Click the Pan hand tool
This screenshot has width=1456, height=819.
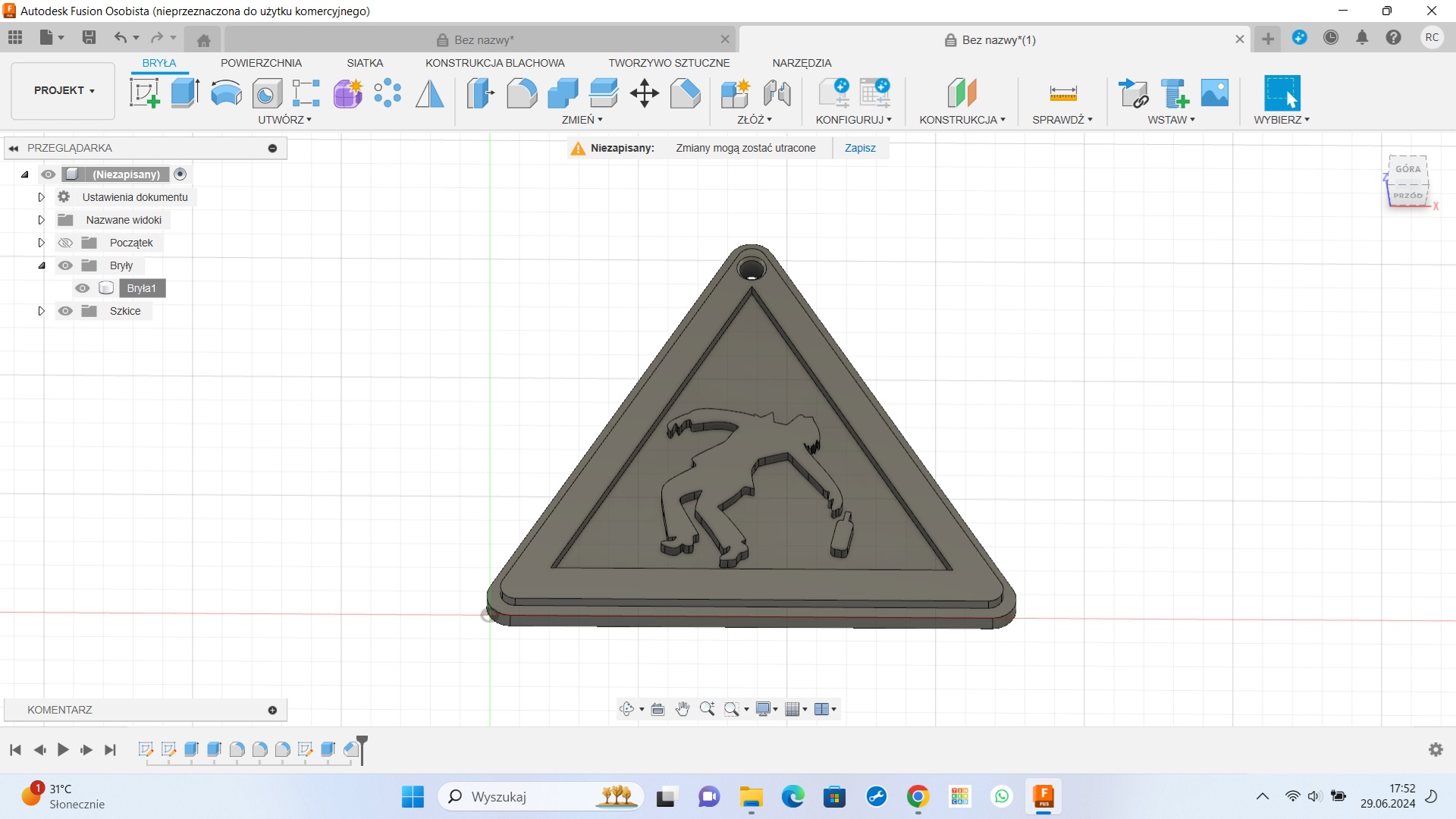click(682, 709)
